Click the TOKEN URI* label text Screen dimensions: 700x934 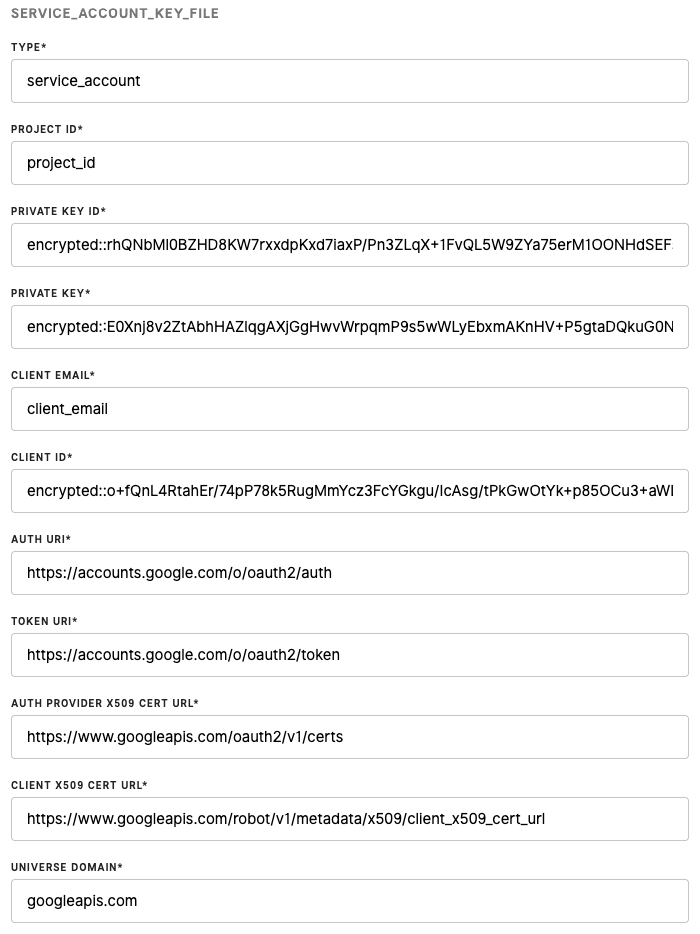coord(45,622)
